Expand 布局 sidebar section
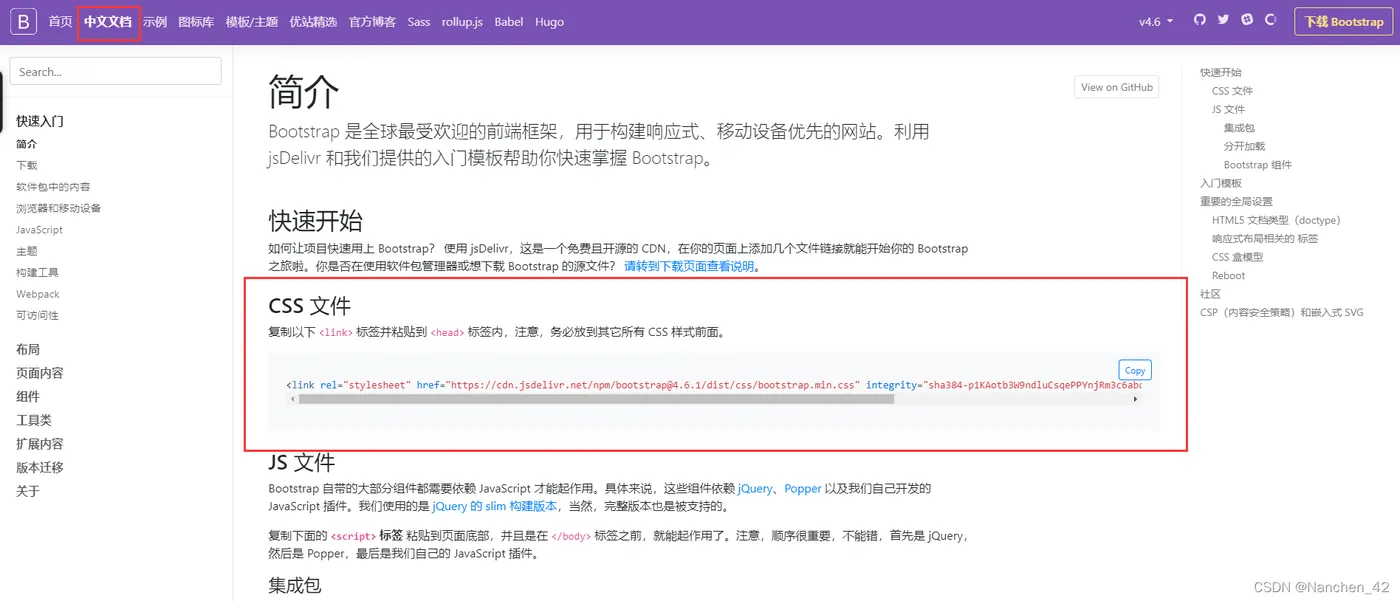 coord(28,349)
